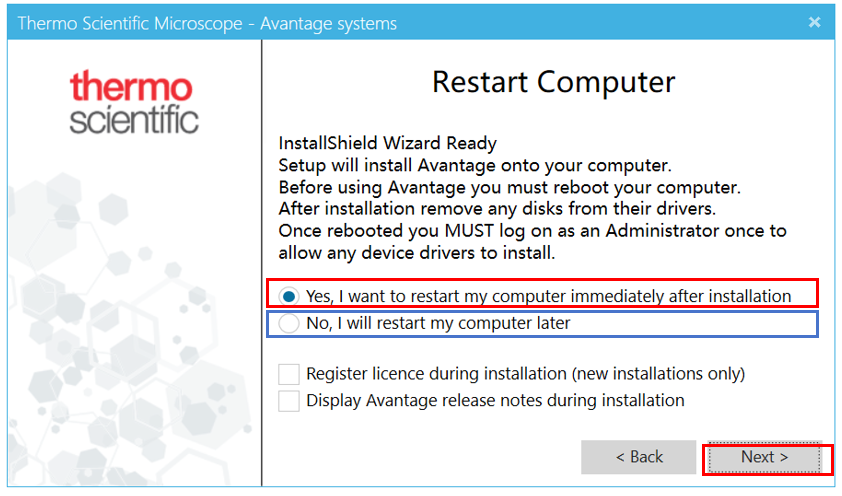Enable the Register licence during installation checkbox

(x=289, y=374)
